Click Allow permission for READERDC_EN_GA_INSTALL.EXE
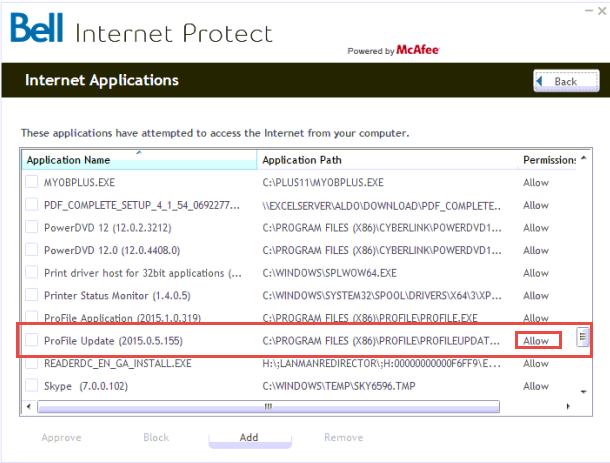The height and width of the screenshot is (463, 610). (536, 363)
